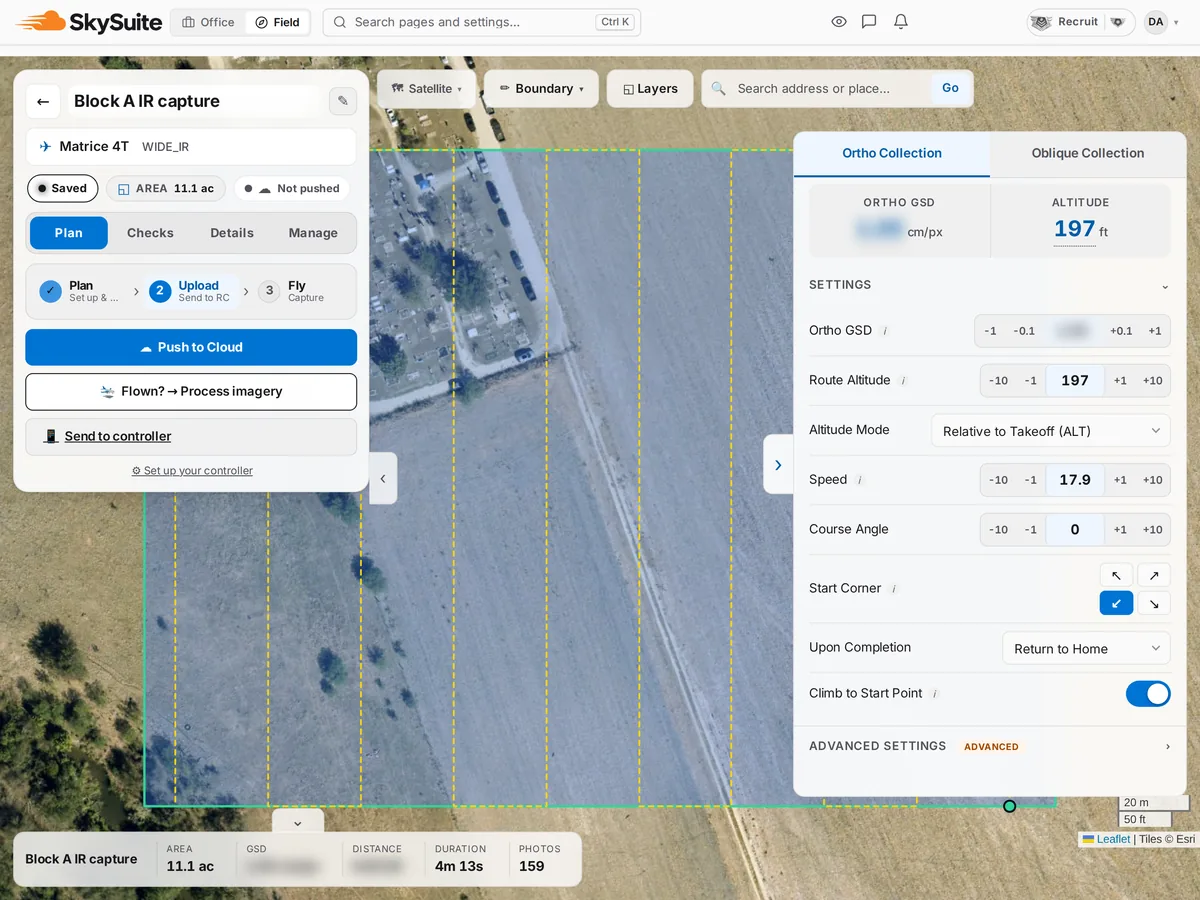The width and height of the screenshot is (1200, 900).
Task: Switch to Office mode
Action: (209, 22)
